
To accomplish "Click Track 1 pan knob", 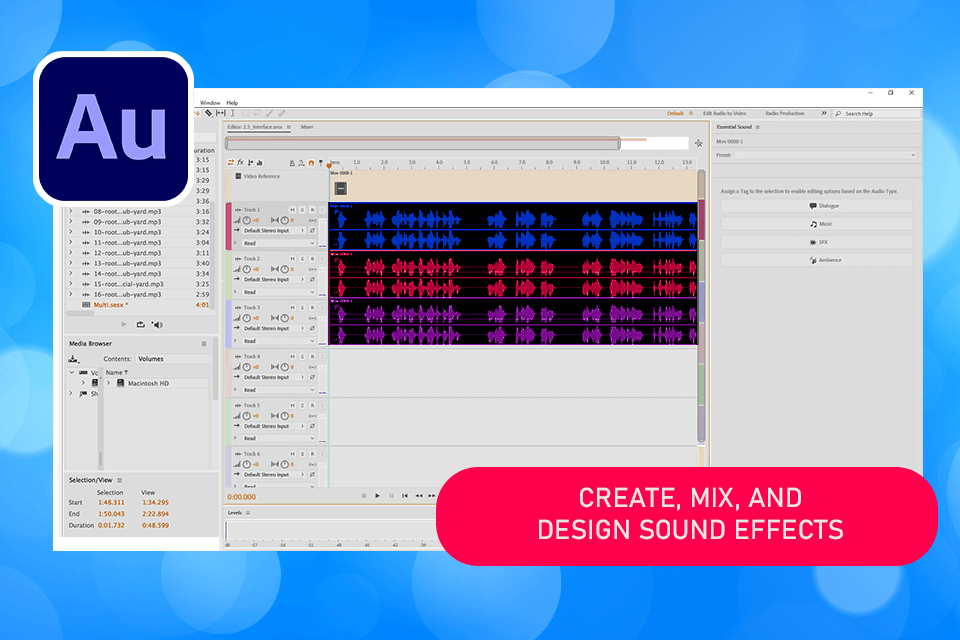I will [285, 220].
